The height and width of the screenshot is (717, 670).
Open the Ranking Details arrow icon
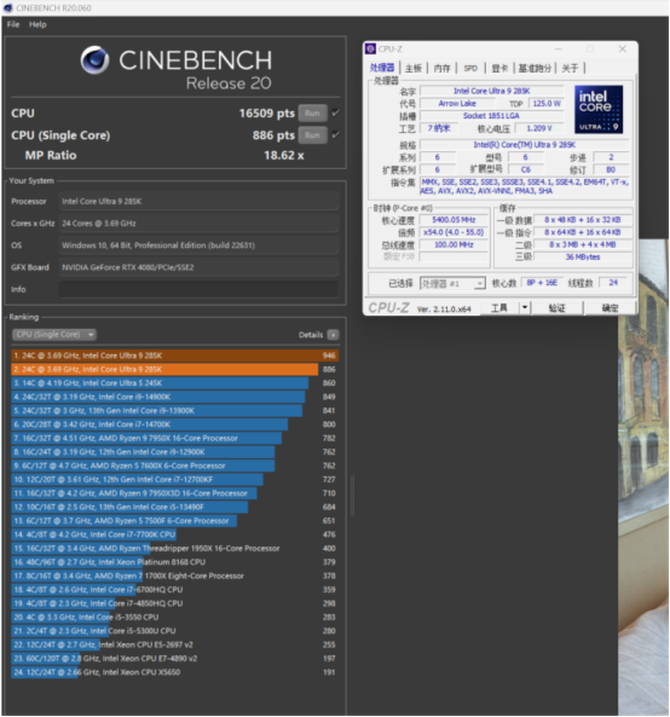[x=333, y=335]
